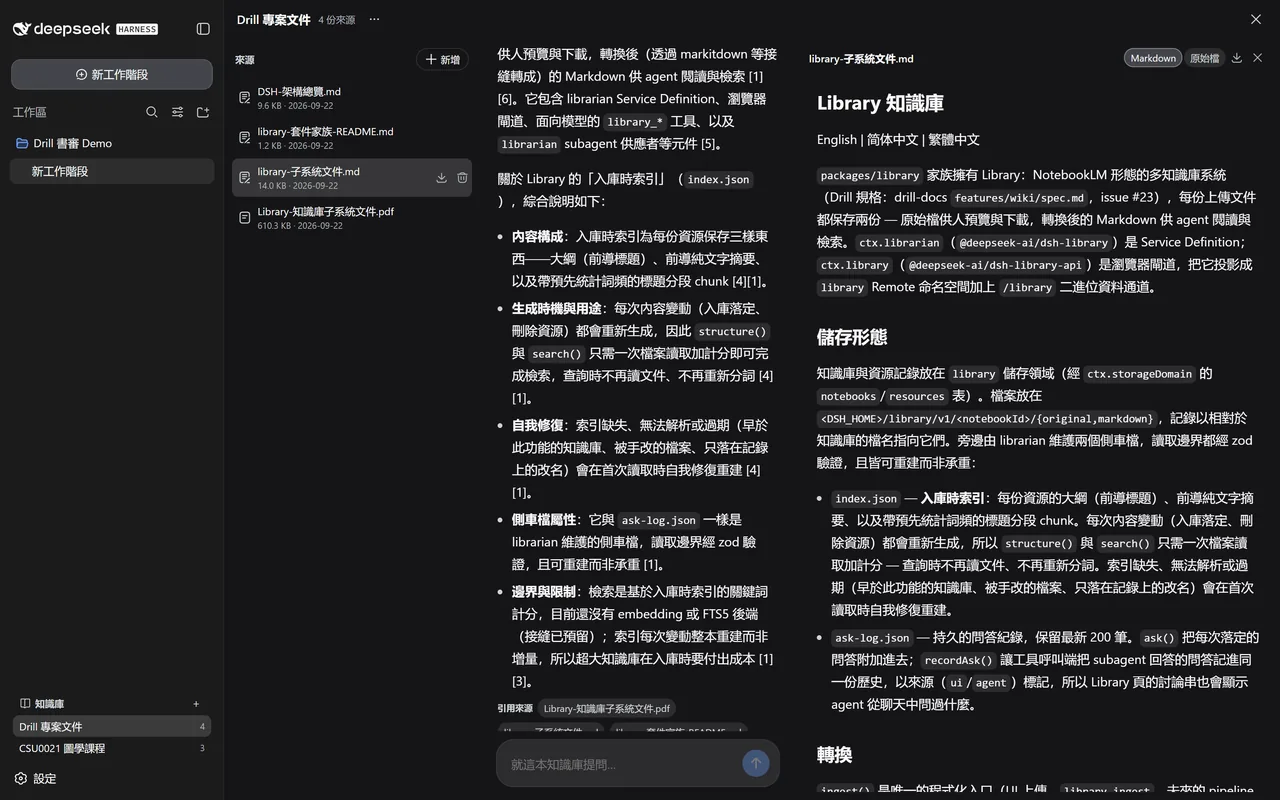
Task: Click the 轉換 heading in preview
Action: 834,754
